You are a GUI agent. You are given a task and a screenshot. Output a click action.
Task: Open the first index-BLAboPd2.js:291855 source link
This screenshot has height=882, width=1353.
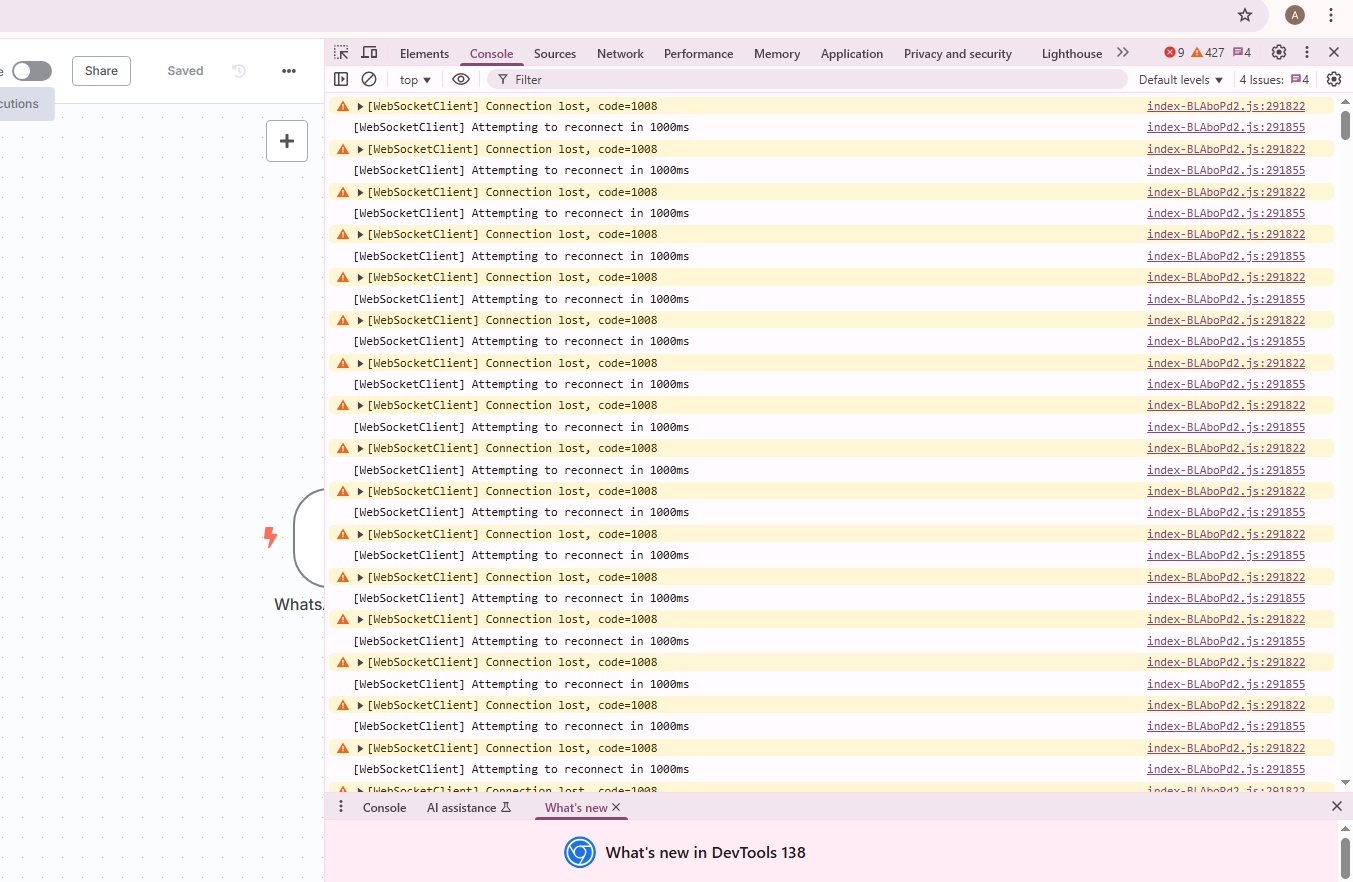coord(1226,127)
